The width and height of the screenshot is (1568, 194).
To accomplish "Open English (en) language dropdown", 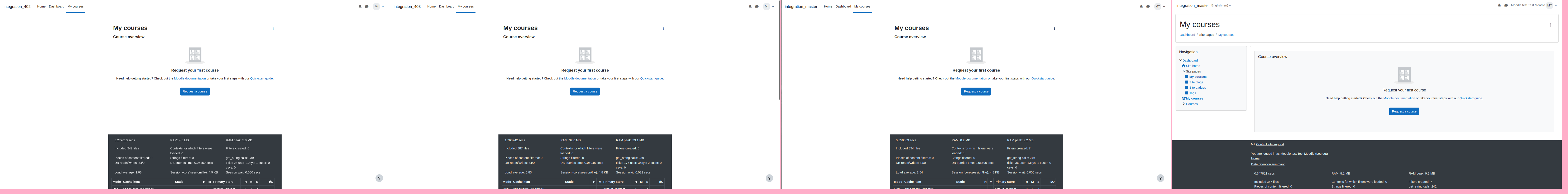I will (x=1221, y=5).
